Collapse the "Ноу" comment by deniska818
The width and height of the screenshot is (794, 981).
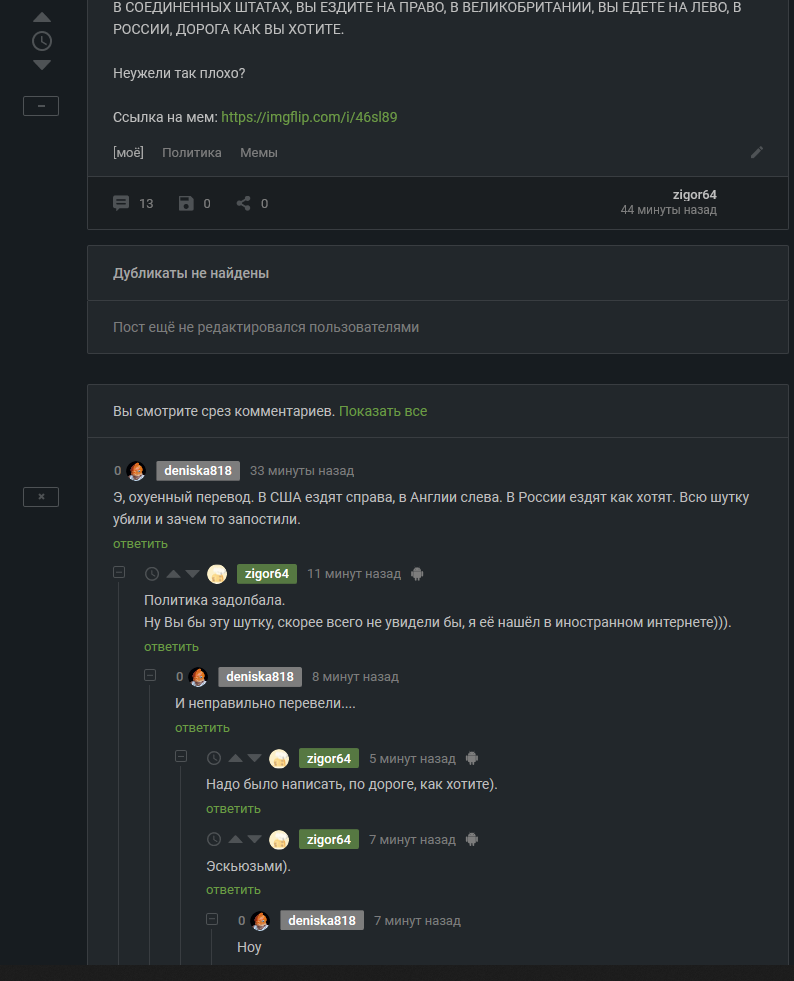point(212,920)
